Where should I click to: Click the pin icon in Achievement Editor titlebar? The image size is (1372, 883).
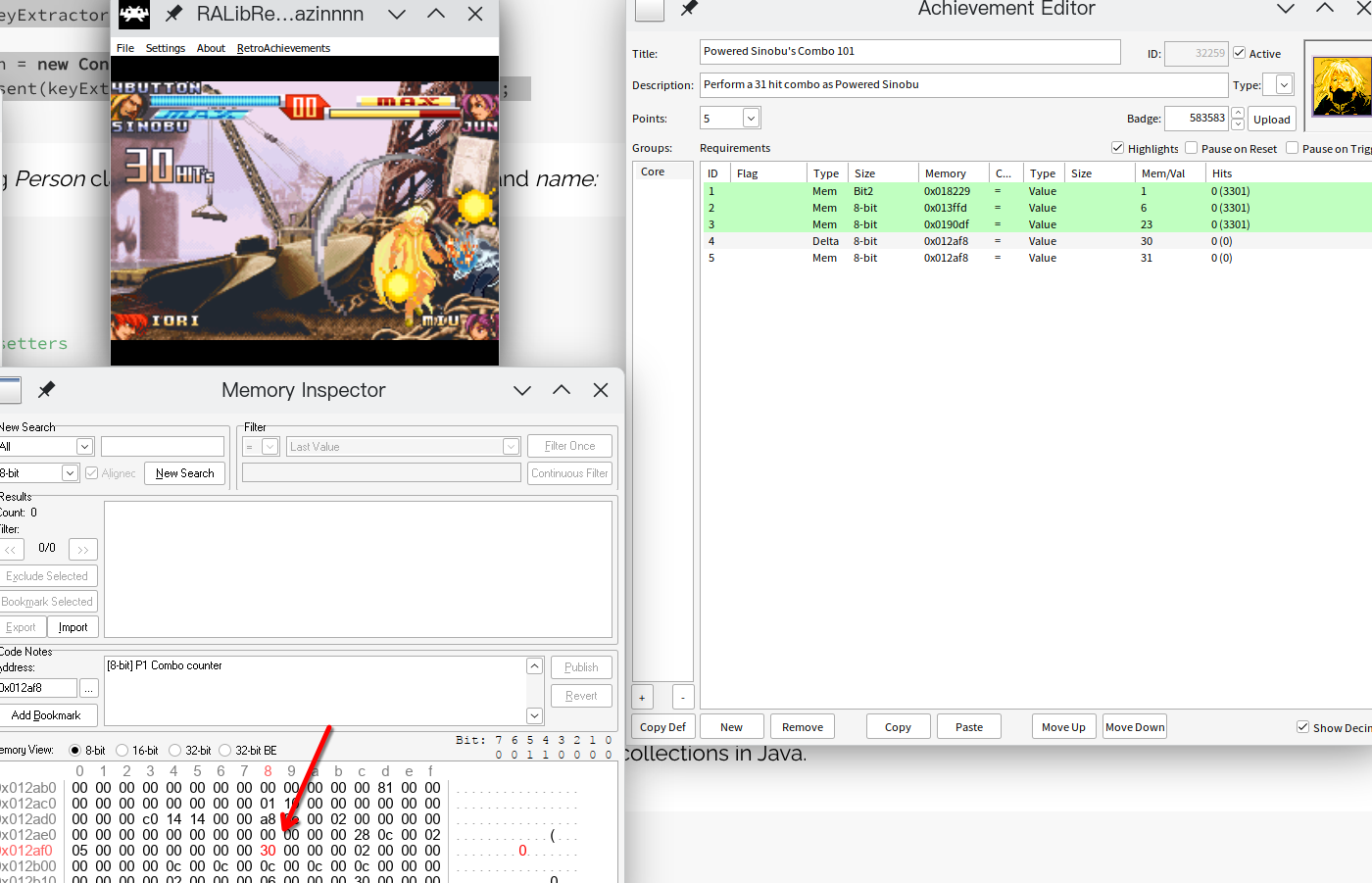(x=689, y=9)
